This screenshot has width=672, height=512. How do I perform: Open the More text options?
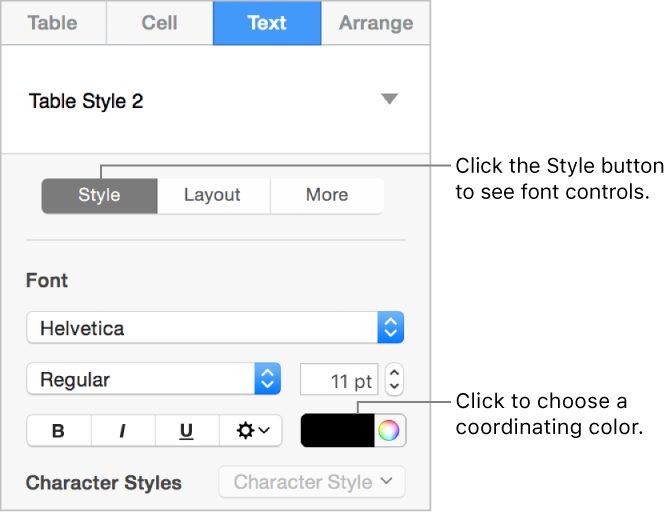click(x=327, y=195)
